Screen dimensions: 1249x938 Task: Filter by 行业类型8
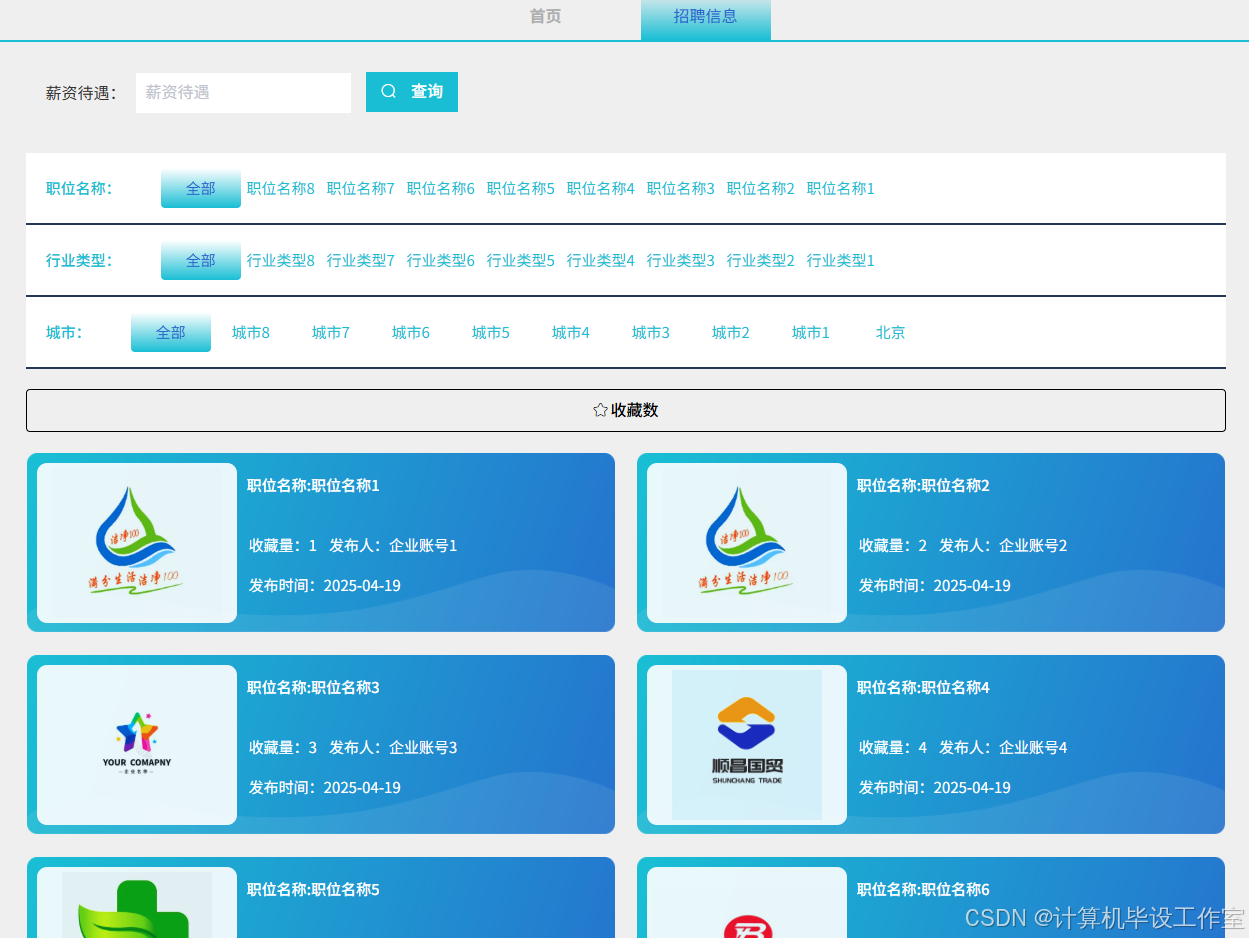point(281,260)
